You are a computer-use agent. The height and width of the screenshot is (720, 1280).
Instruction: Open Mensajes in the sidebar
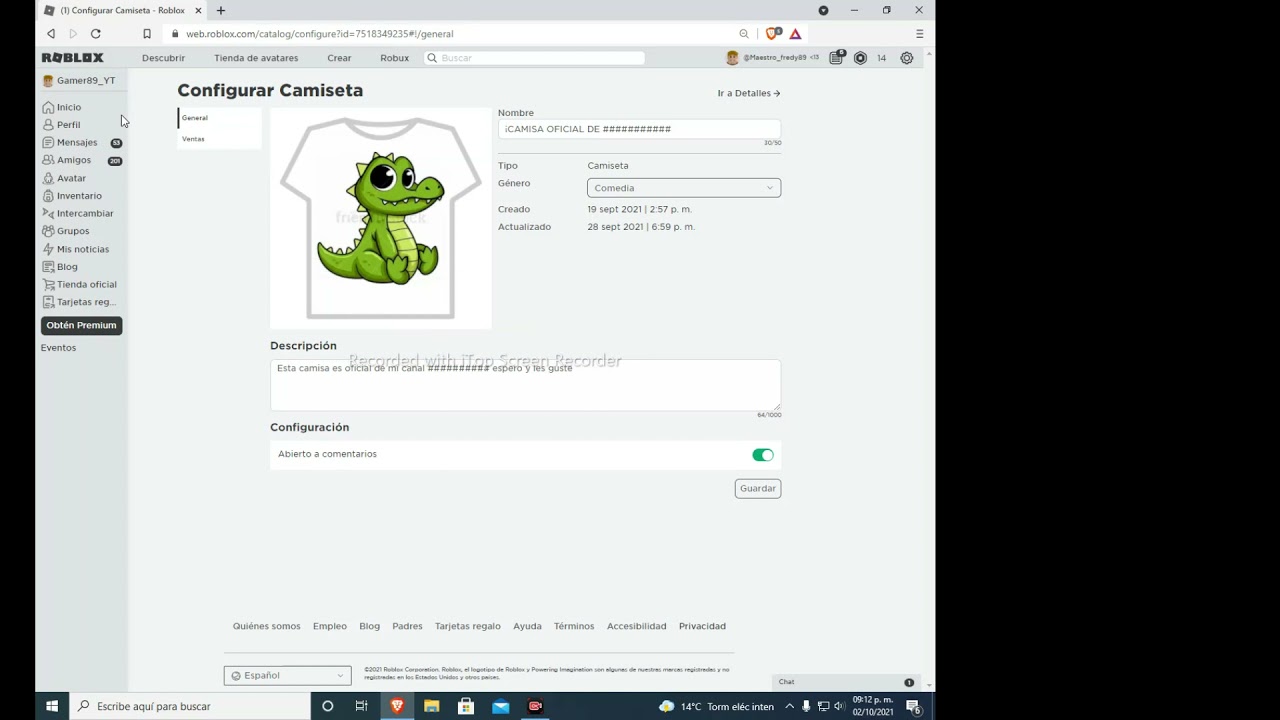(77, 143)
